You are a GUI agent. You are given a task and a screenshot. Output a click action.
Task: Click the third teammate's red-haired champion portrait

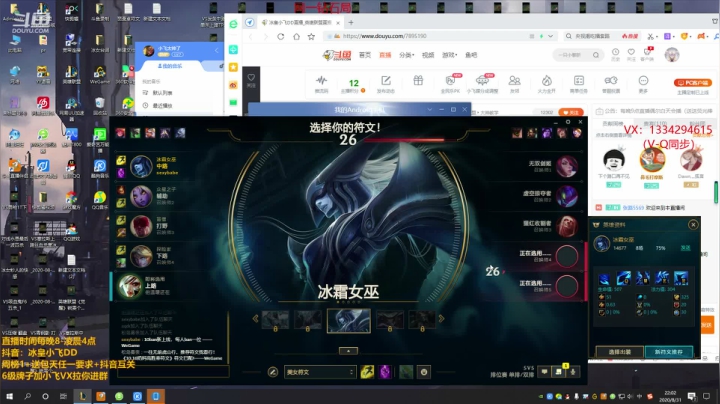click(x=141, y=226)
